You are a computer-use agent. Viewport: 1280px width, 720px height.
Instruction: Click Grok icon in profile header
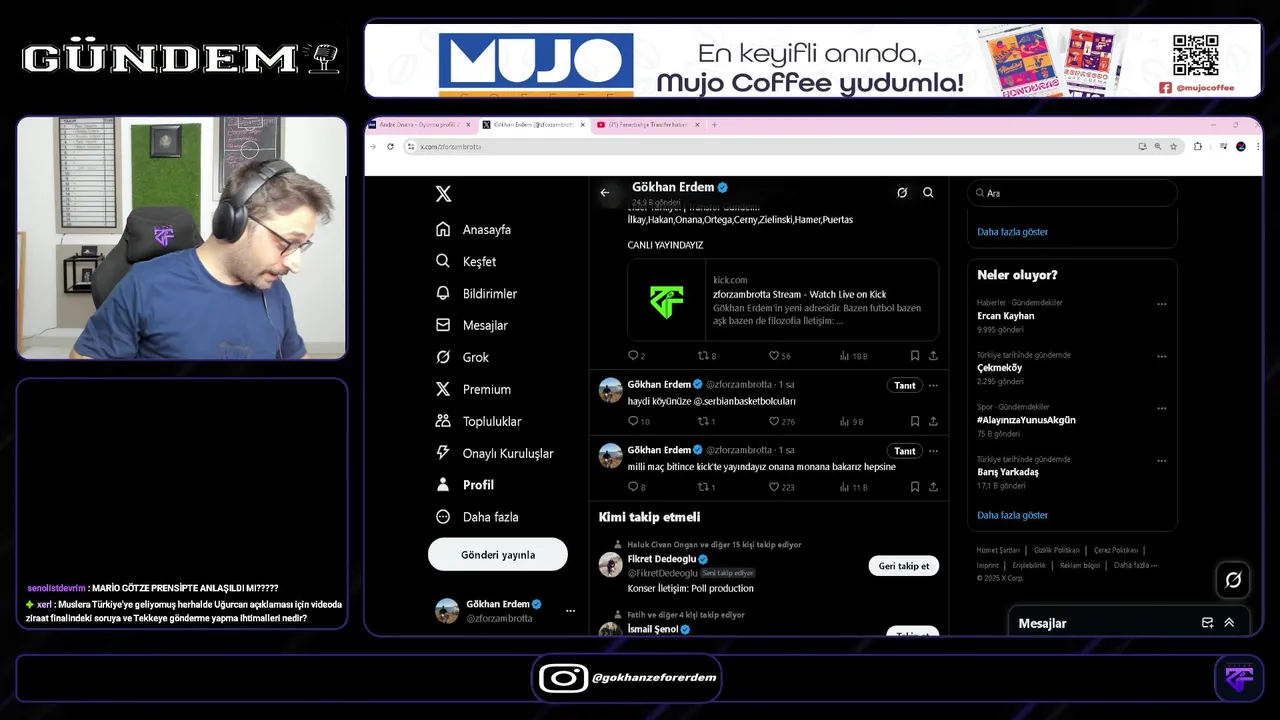[x=902, y=193]
